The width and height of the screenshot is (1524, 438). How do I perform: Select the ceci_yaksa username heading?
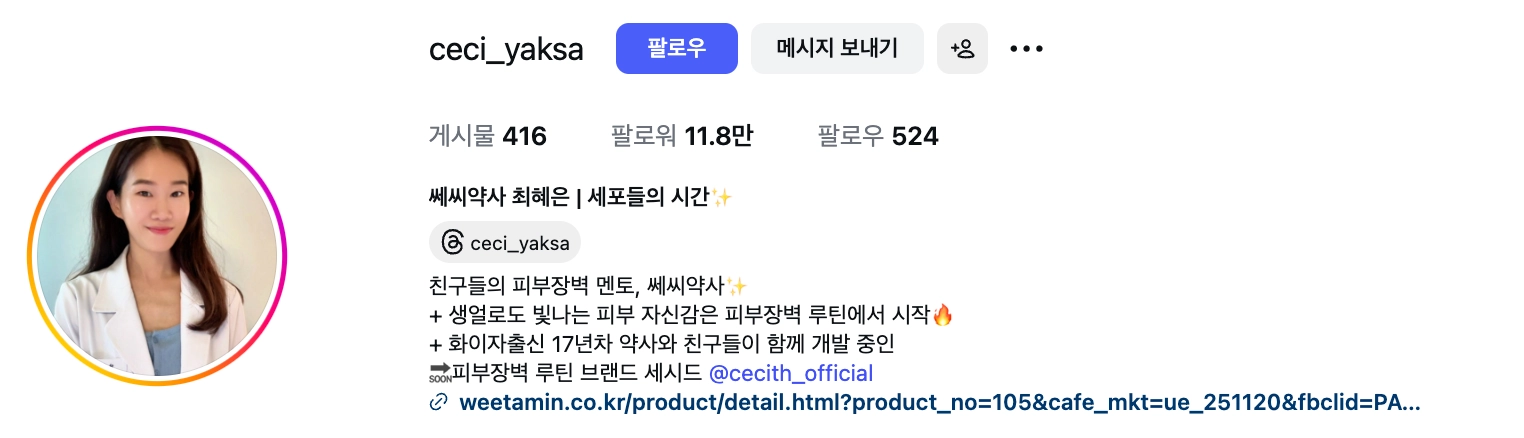click(506, 49)
